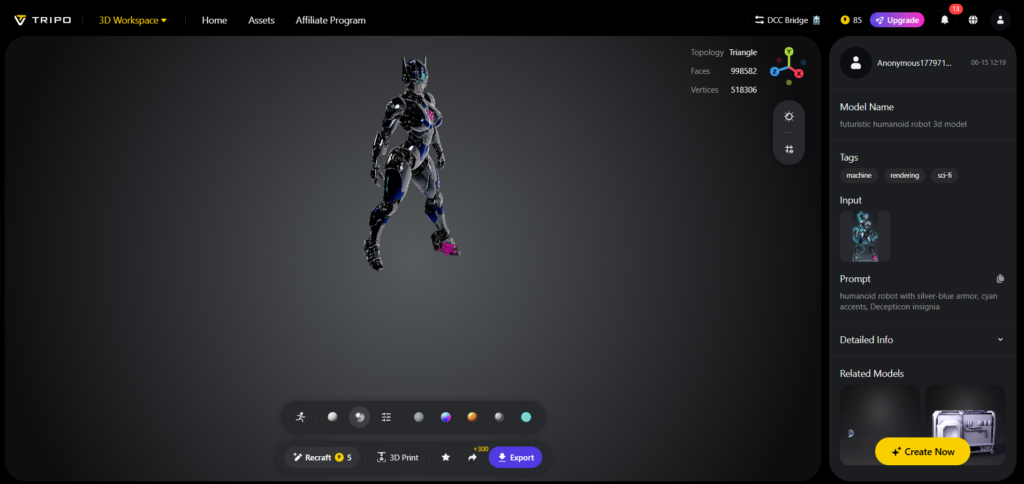Screen dimensions: 1024x484
Task: Click the rendering tag
Action: [x=904, y=175]
